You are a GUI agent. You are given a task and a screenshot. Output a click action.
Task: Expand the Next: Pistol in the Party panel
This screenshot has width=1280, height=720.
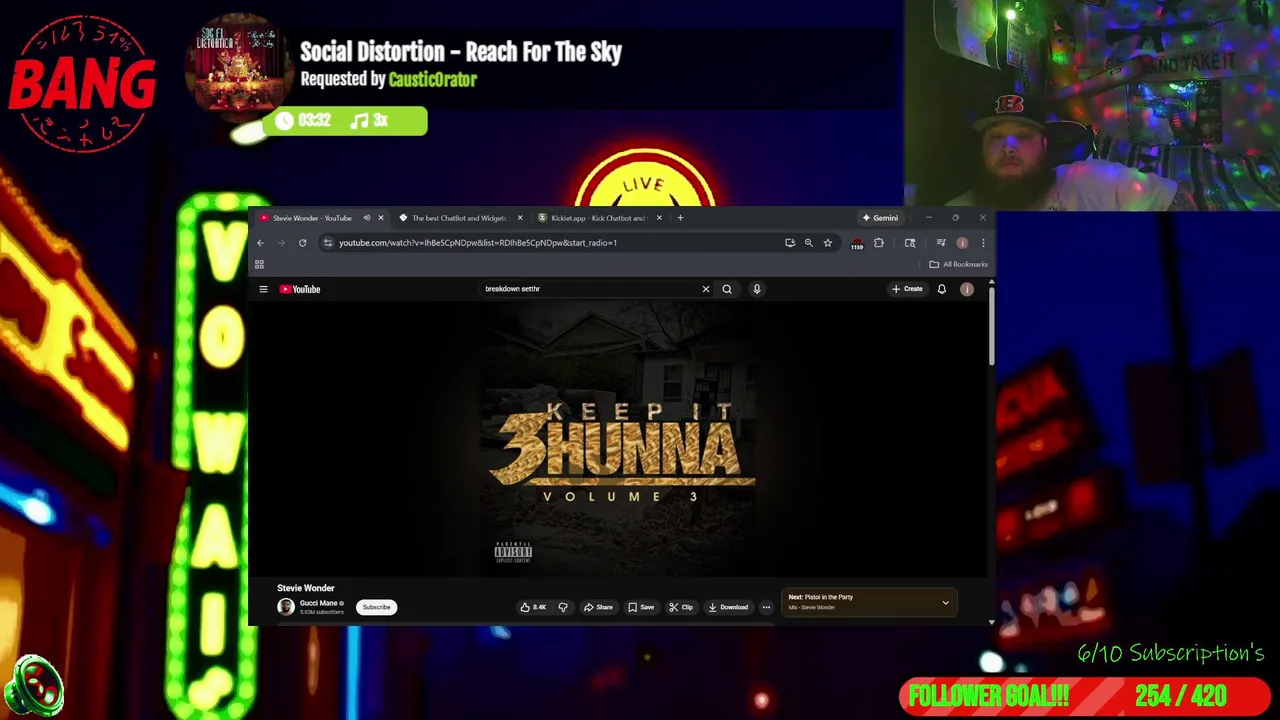coord(945,603)
